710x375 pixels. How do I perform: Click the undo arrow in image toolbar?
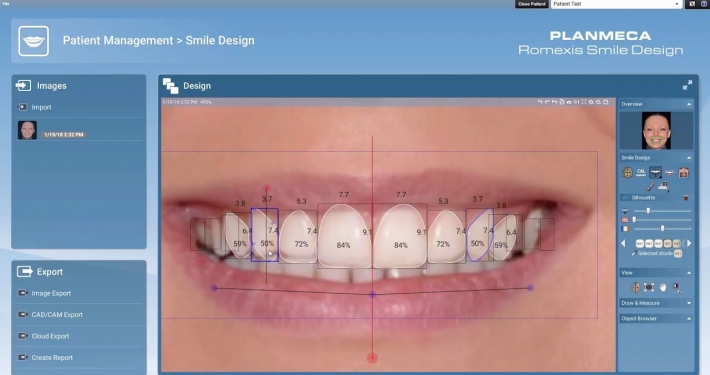pyautogui.click(x=540, y=102)
